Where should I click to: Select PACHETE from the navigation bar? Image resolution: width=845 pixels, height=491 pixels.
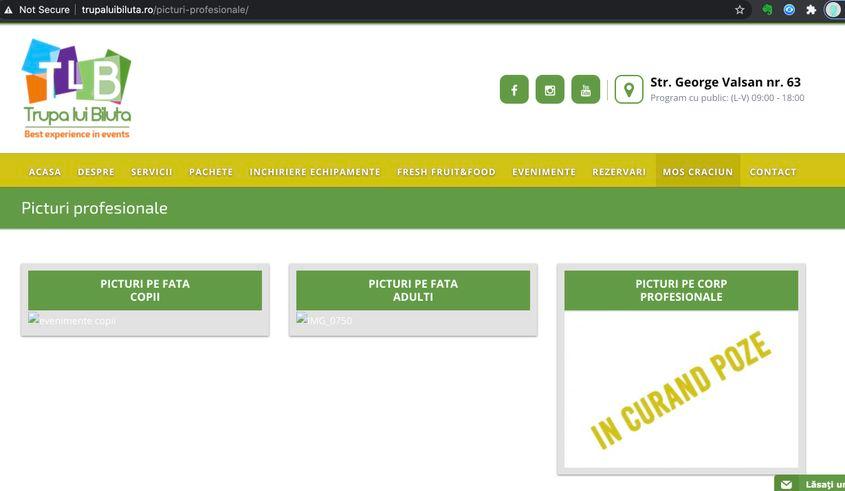pos(211,172)
